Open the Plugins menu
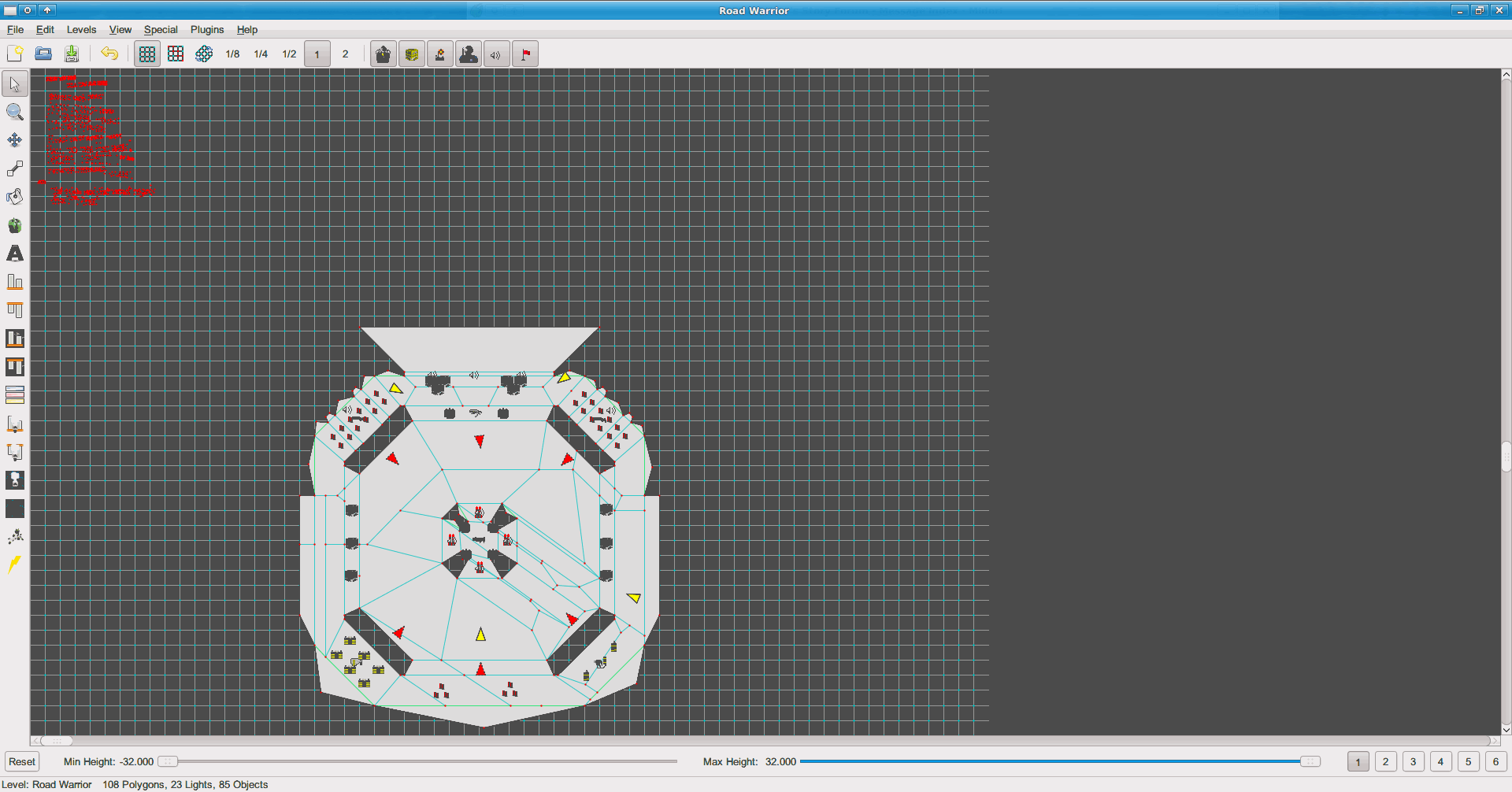This screenshot has width=1512, height=792. click(x=207, y=29)
